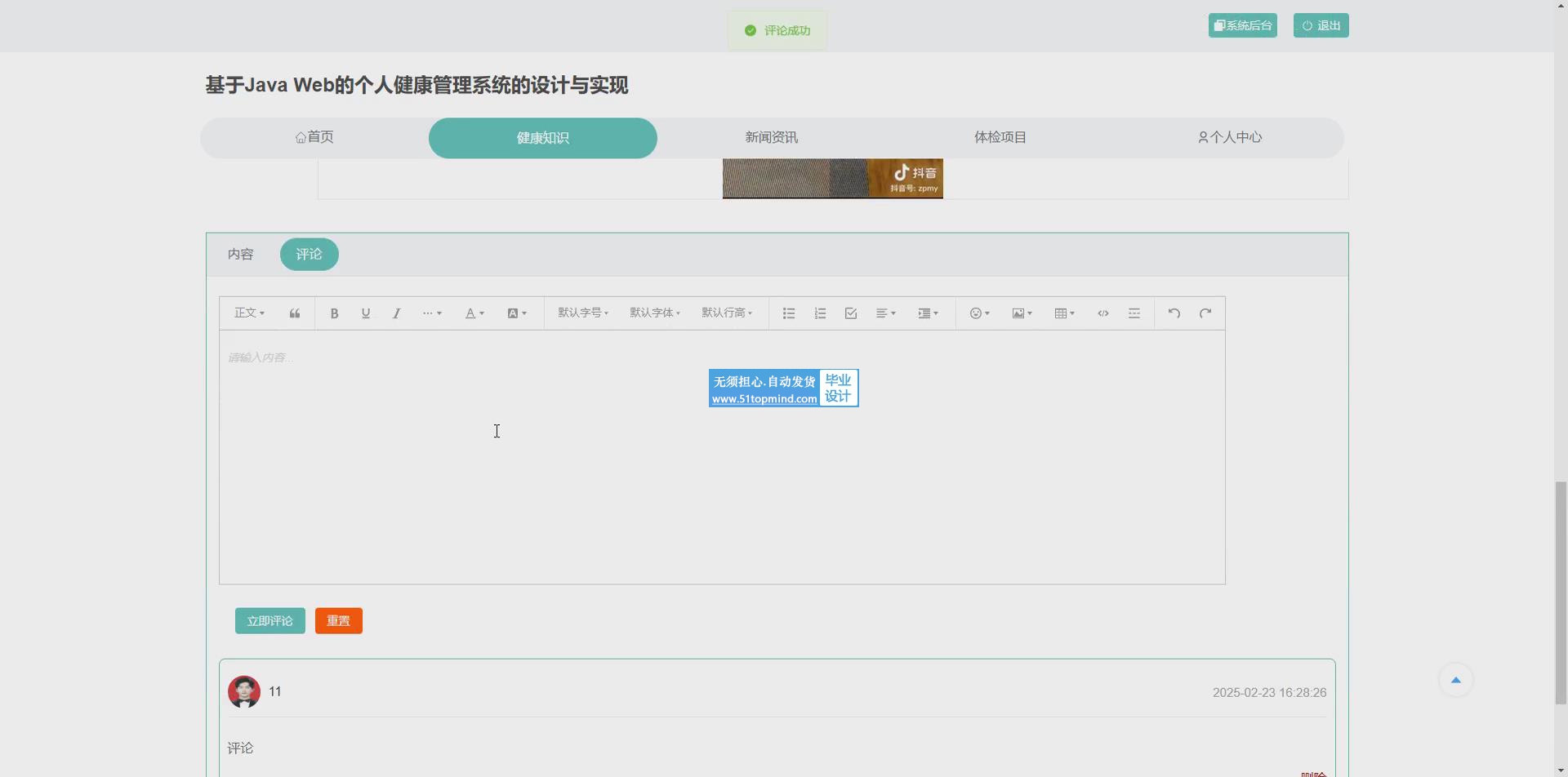This screenshot has width=1568, height=777.
Task: Insert a to-do checkbox list
Action: (x=851, y=313)
